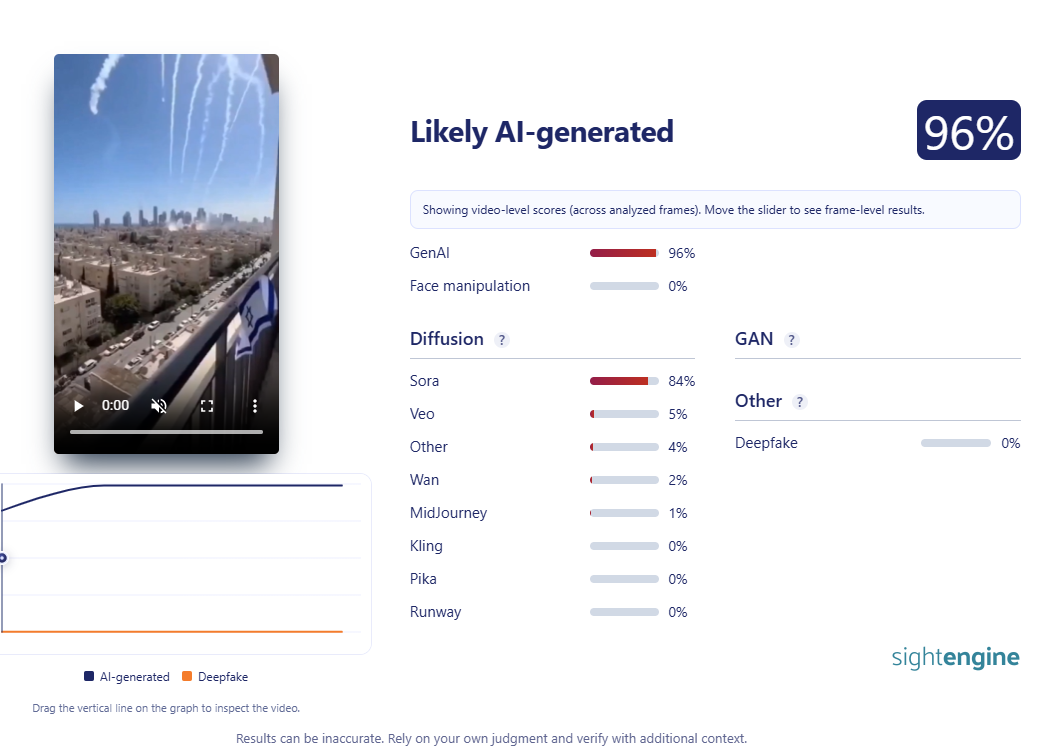
Task: Click the Sora score bar
Action: tap(624, 381)
